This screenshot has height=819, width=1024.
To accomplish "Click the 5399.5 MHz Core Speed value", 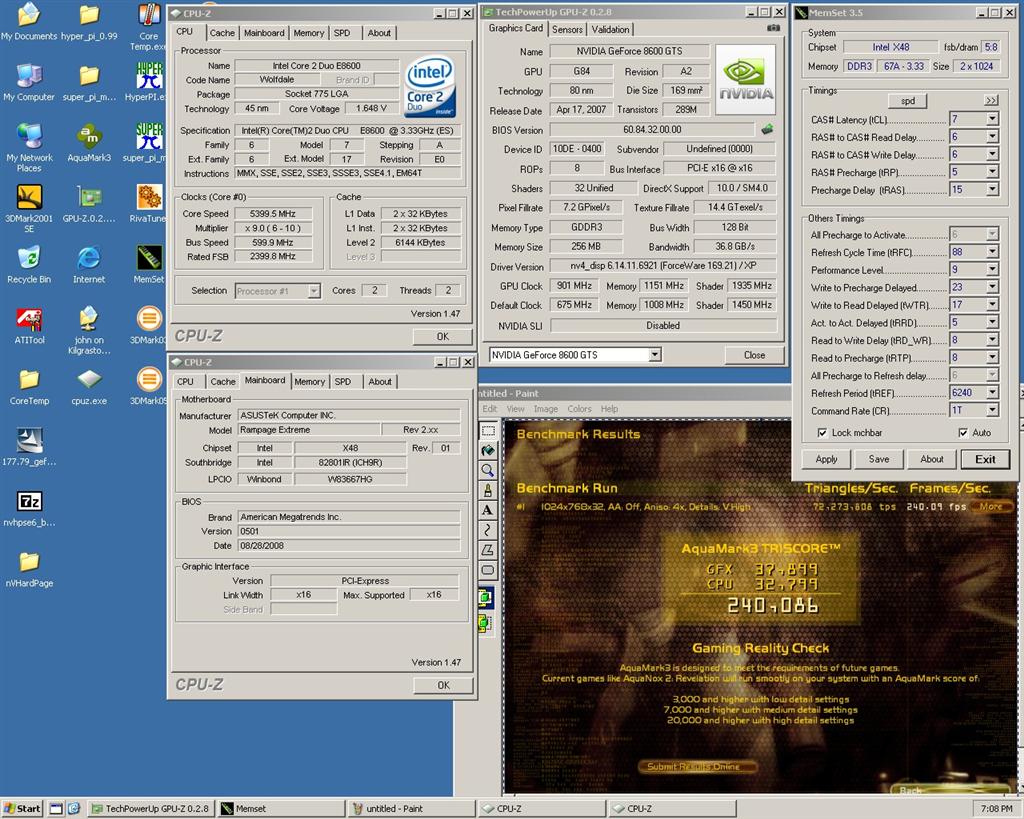I will click(272, 214).
